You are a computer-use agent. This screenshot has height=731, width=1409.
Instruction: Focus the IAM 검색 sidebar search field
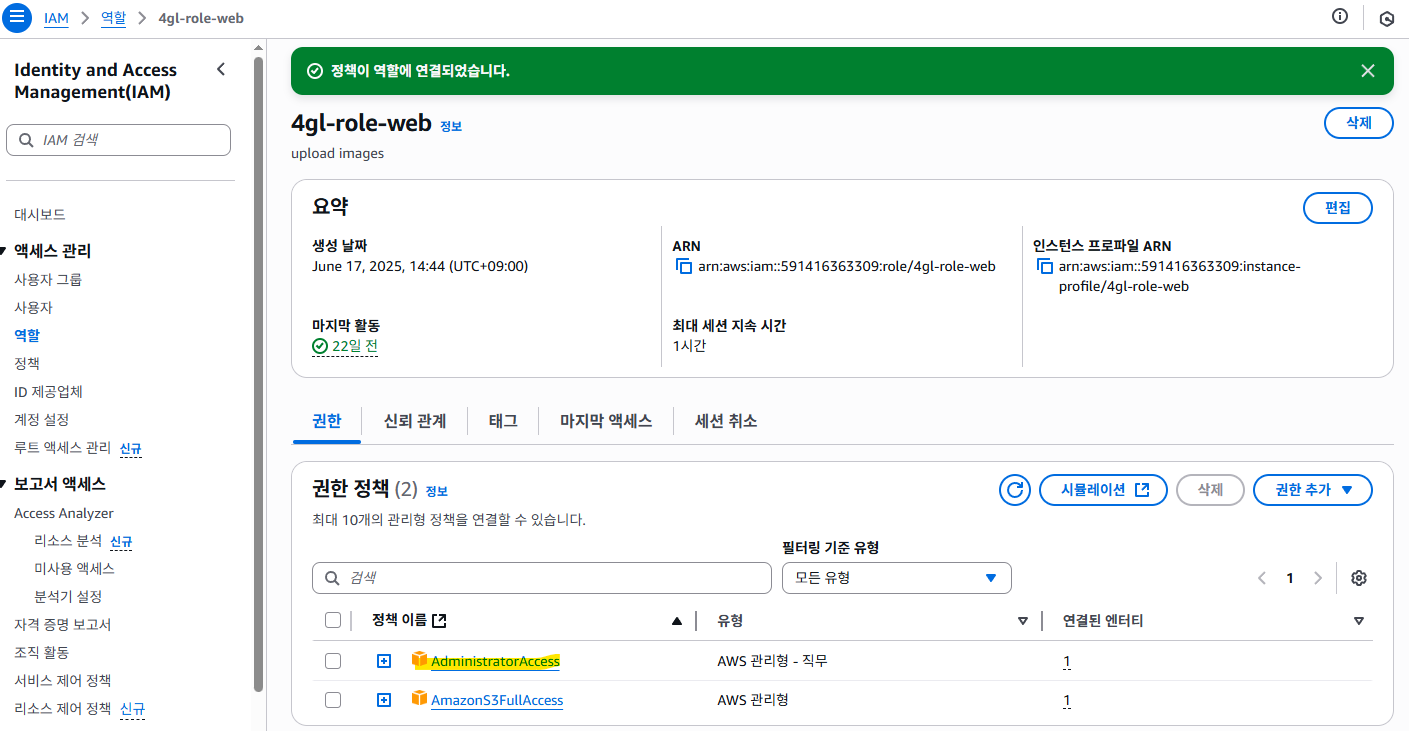click(118, 140)
